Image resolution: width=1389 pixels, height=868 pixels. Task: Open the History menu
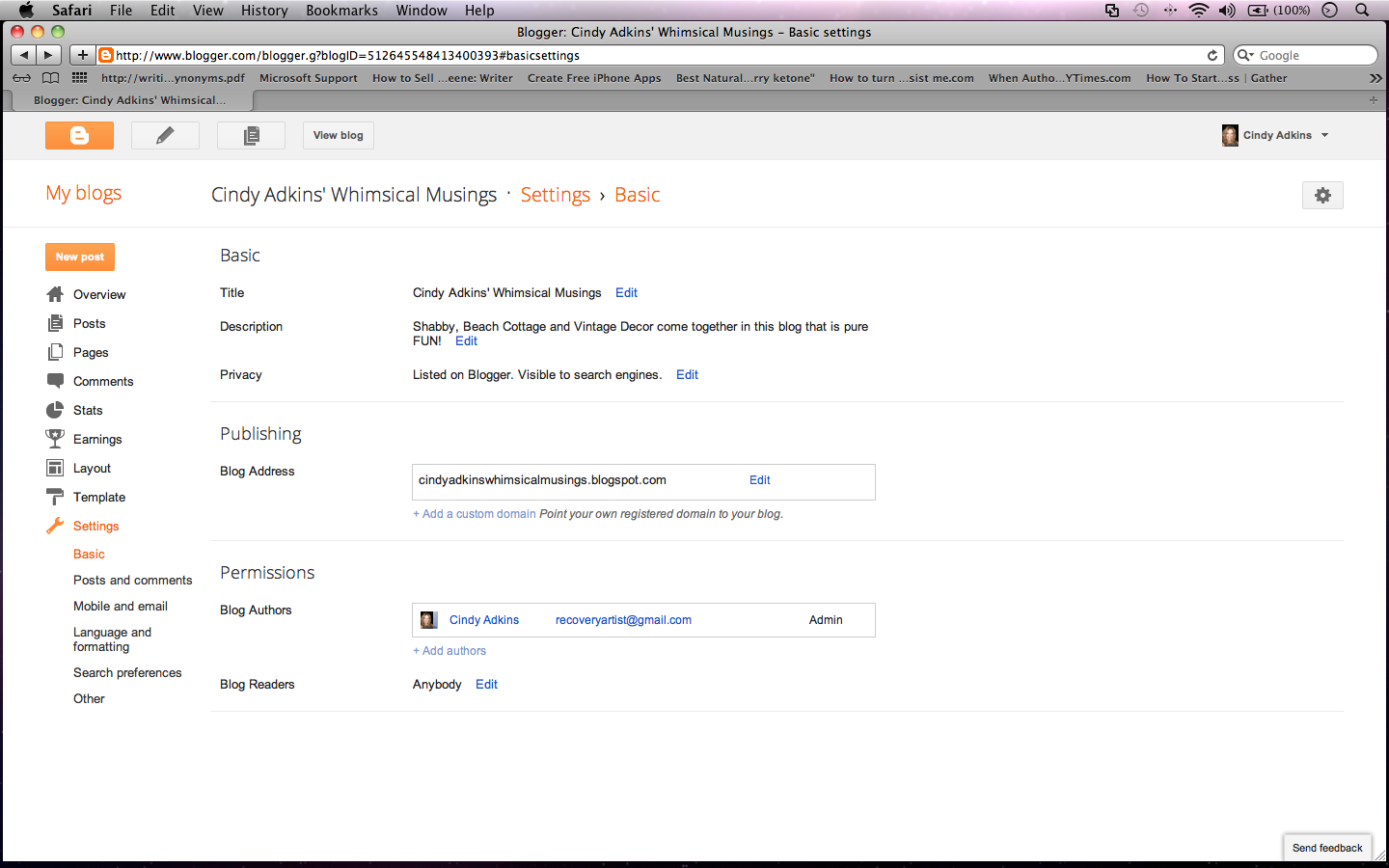pyautogui.click(x=264, y=10)
